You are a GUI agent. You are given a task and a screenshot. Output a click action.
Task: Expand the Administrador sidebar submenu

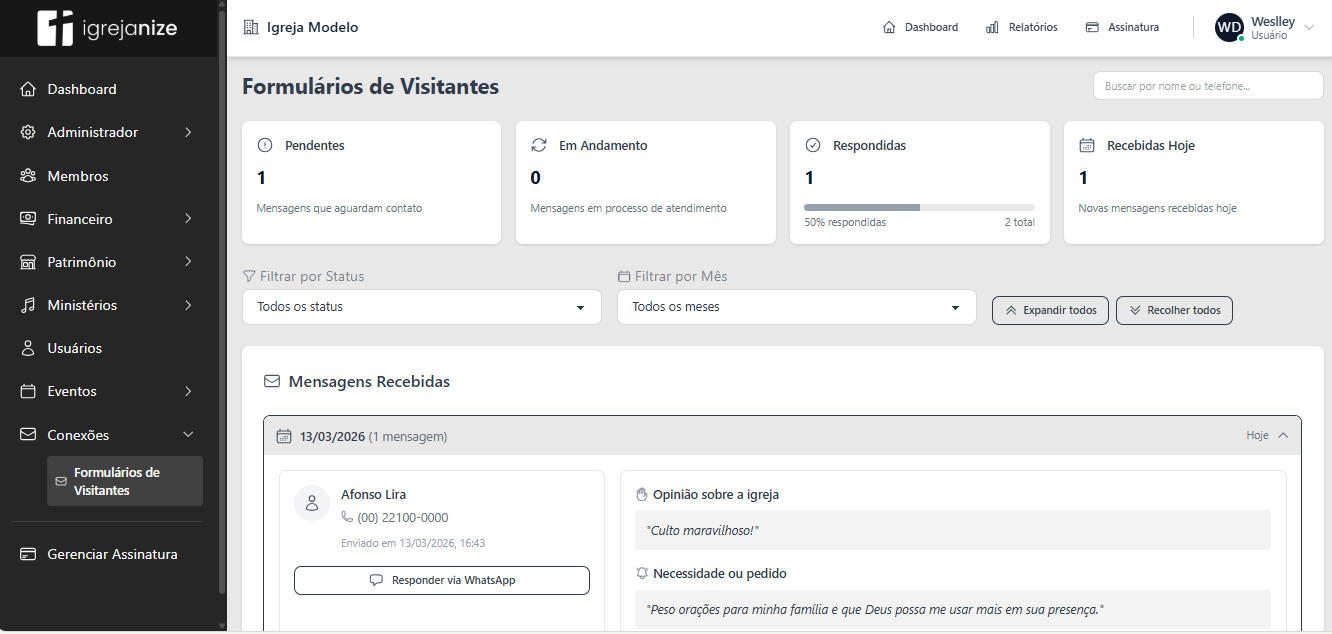[188, 132]
